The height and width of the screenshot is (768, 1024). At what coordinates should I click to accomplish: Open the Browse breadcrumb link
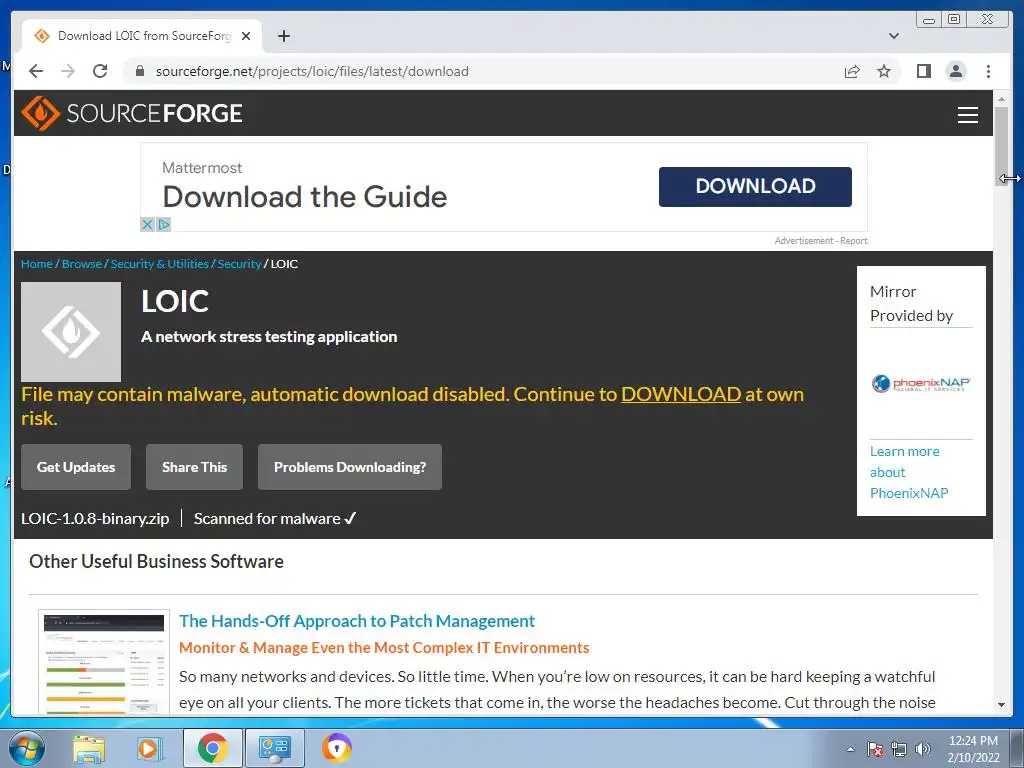pyautogui.click(x=82, y=264)
